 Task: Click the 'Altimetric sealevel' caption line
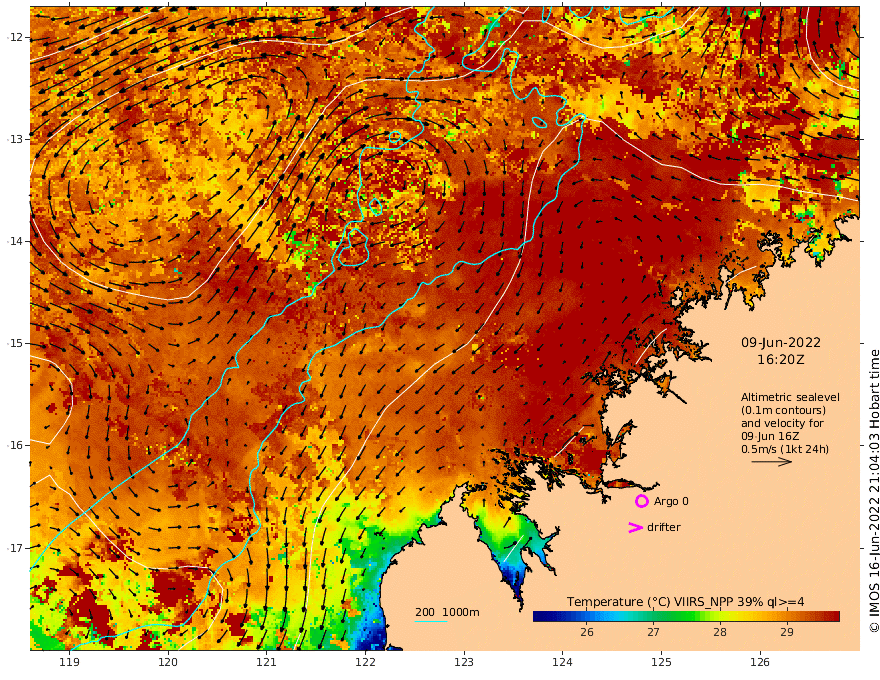[790, 397]
